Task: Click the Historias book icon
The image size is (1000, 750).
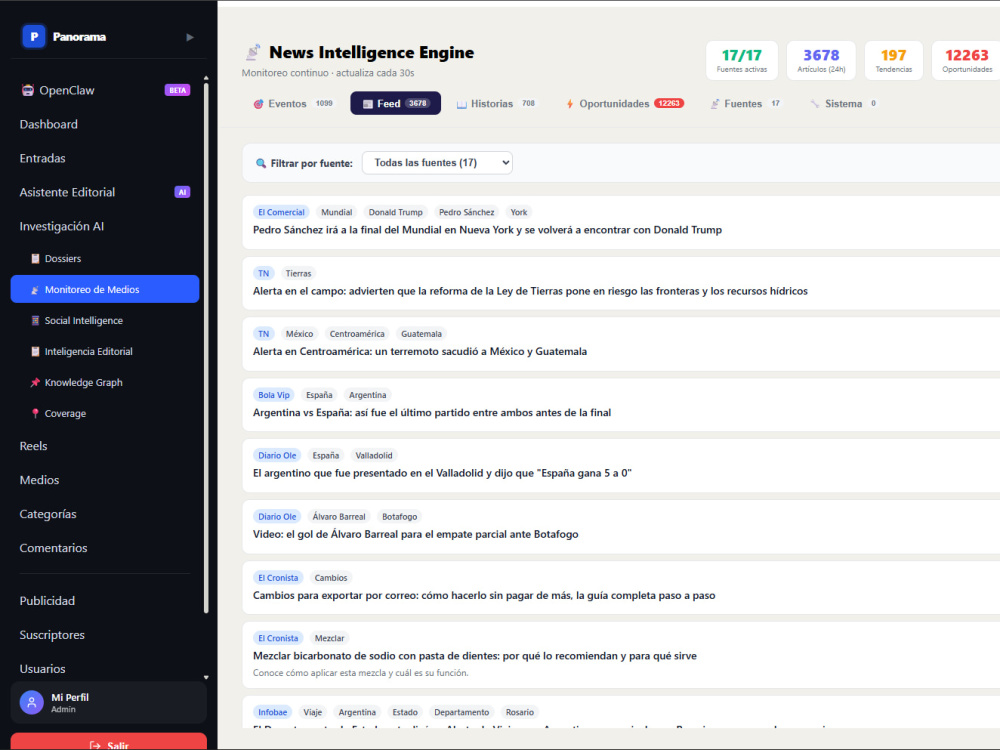Action: tap(462, 104)
